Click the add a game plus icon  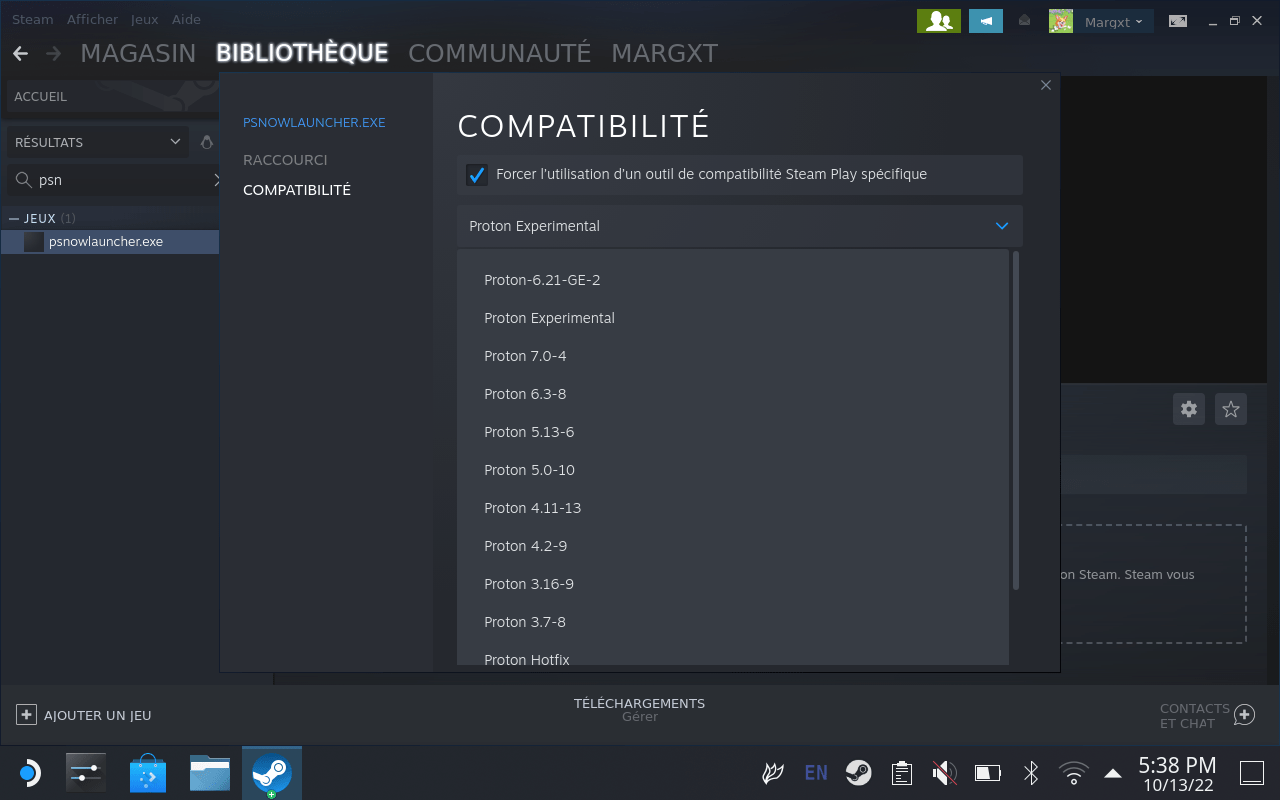(26, 715)
